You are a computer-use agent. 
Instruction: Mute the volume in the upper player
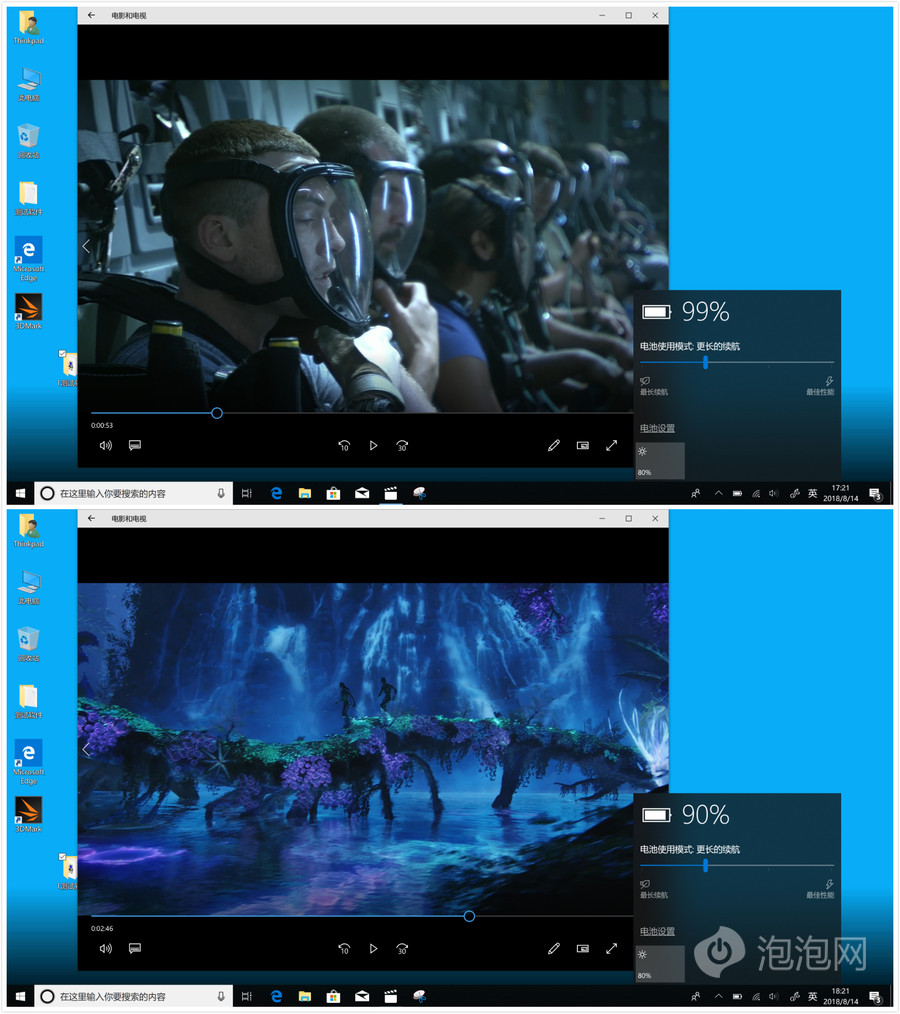pos(105,445)
